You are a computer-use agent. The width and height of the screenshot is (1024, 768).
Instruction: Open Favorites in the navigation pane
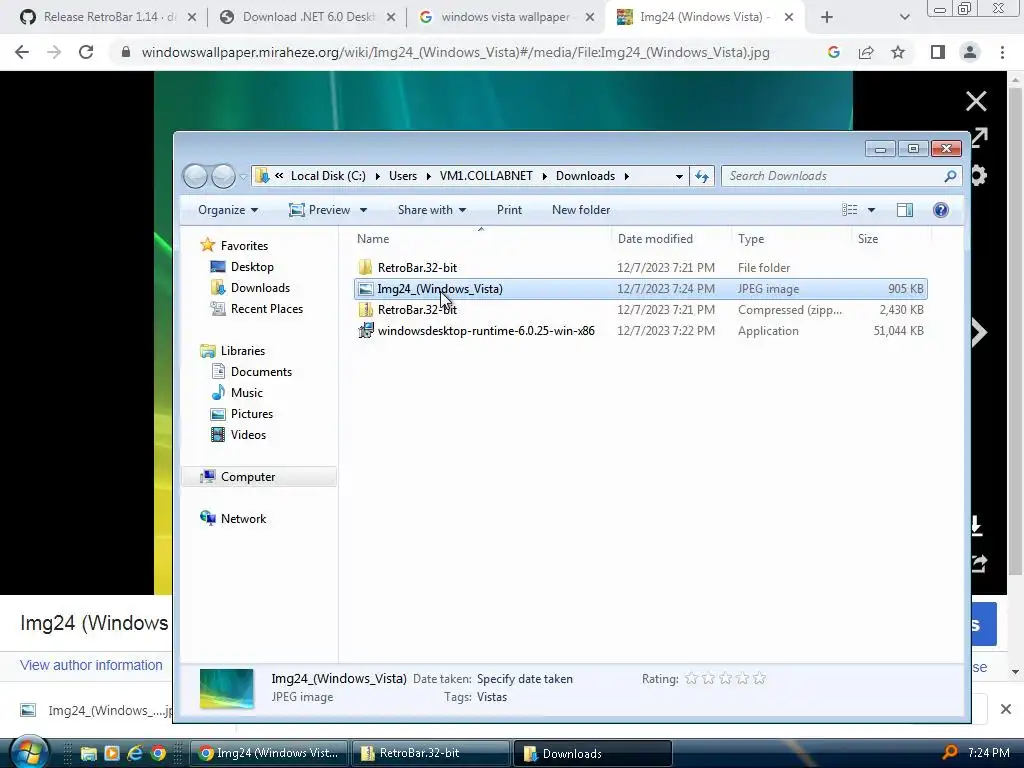pyautogui.click(x=244, y=246)
